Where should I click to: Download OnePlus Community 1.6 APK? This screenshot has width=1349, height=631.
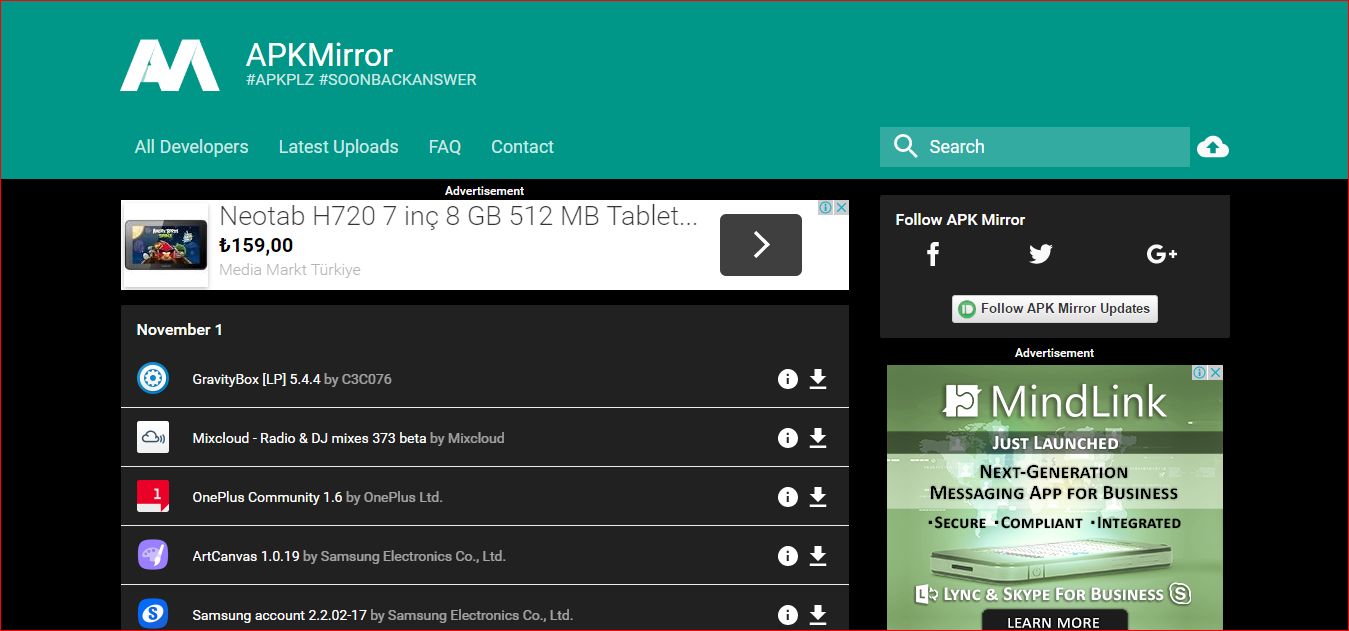(x=818, y=497)
